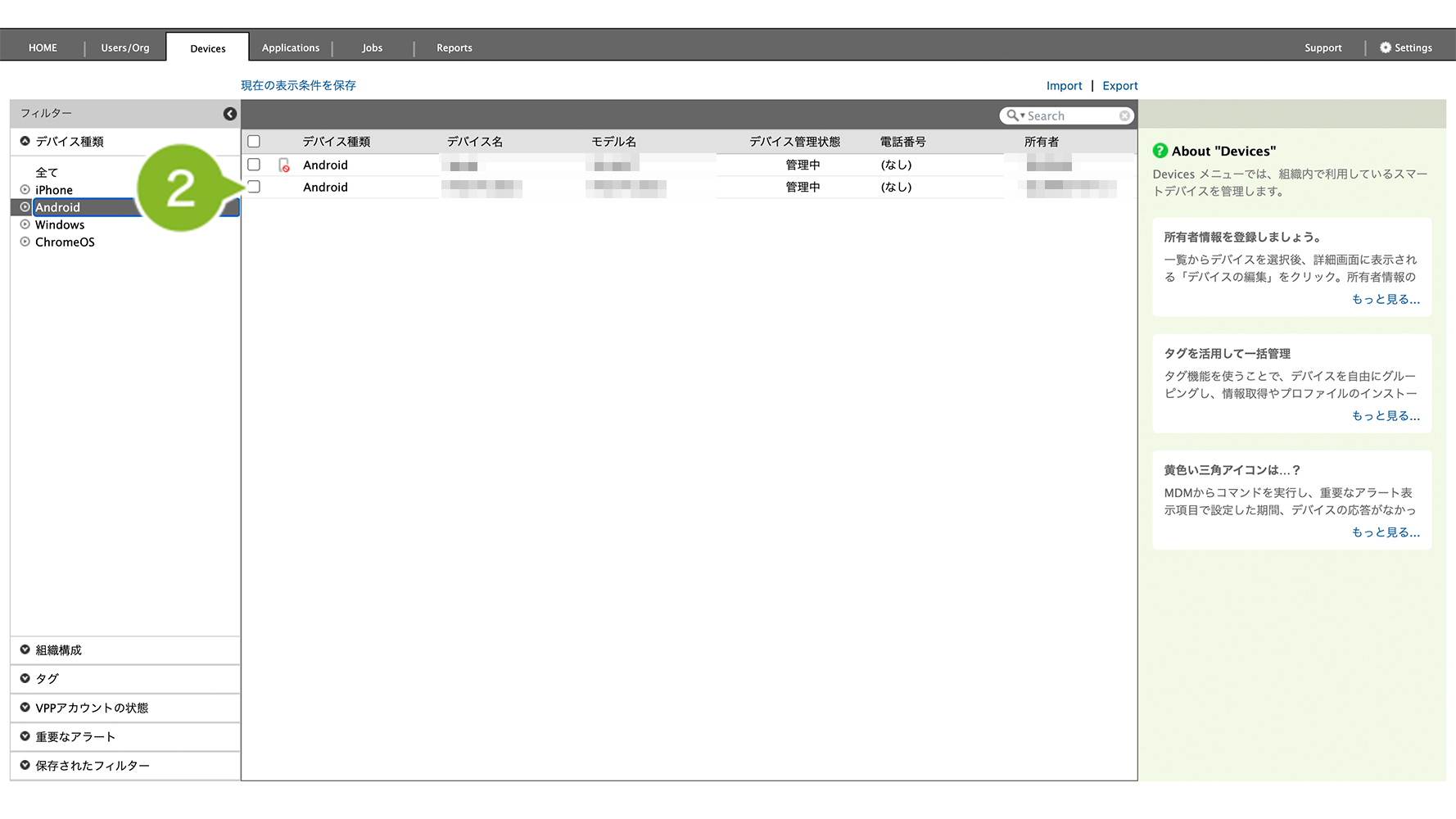
Task: Open the Applications tab
Action: (x=291, y=48)
